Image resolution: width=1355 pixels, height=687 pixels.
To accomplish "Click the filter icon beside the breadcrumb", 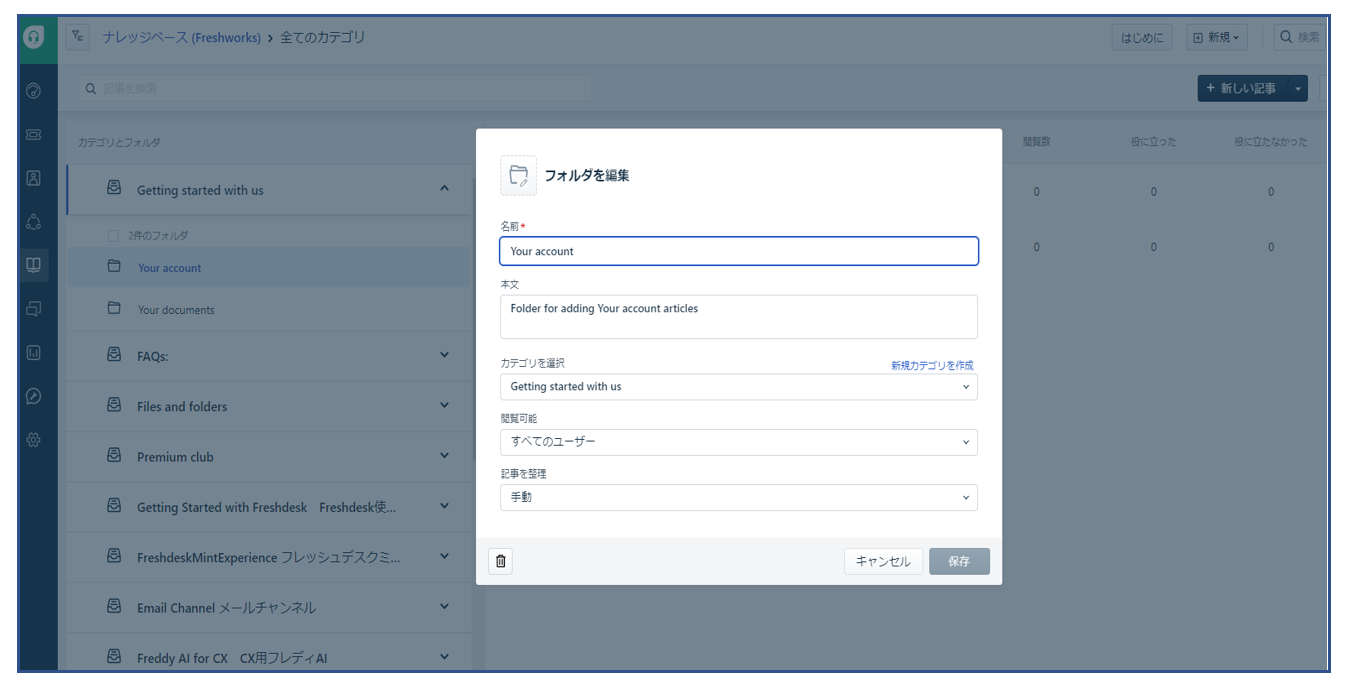I will (78, 37).
